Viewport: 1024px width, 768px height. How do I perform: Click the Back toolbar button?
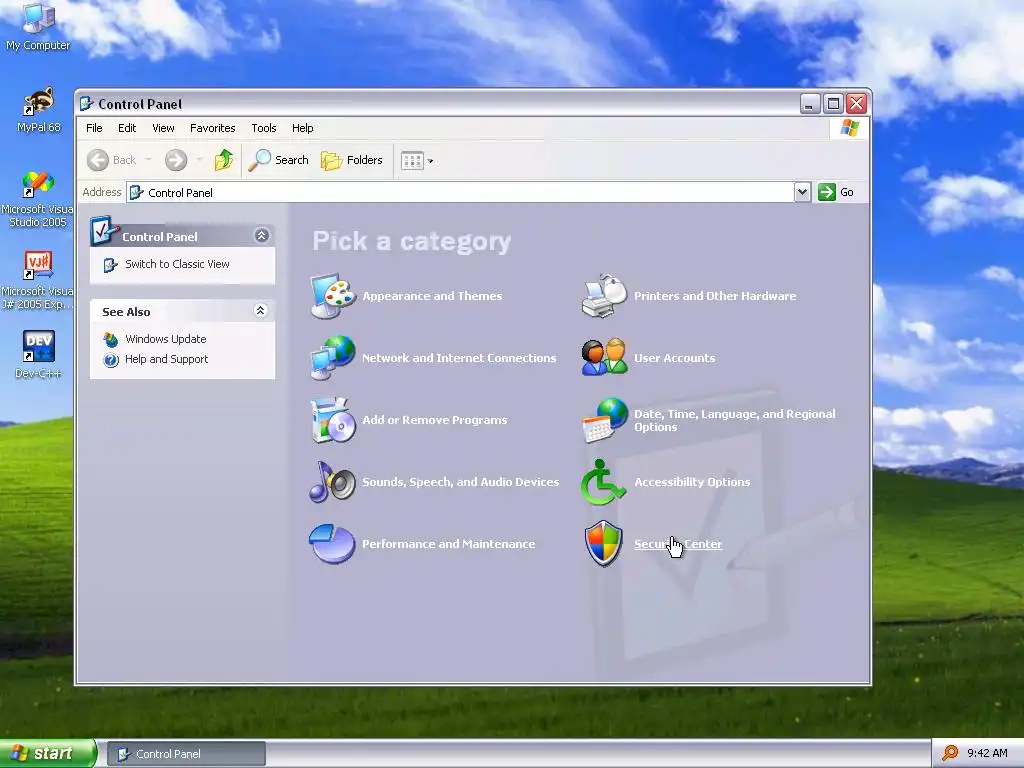pyautogui.click(x=112, y=160)
